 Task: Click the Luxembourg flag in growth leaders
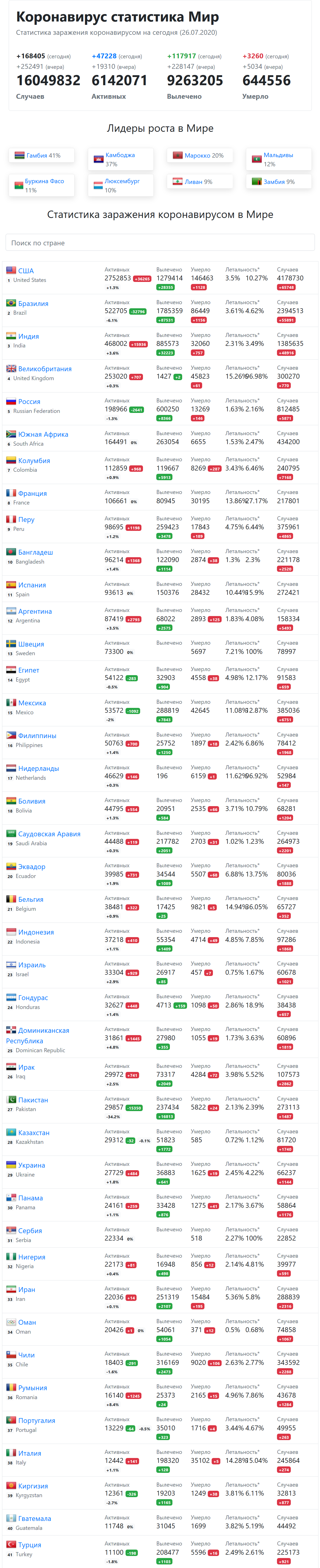[99, 186]
